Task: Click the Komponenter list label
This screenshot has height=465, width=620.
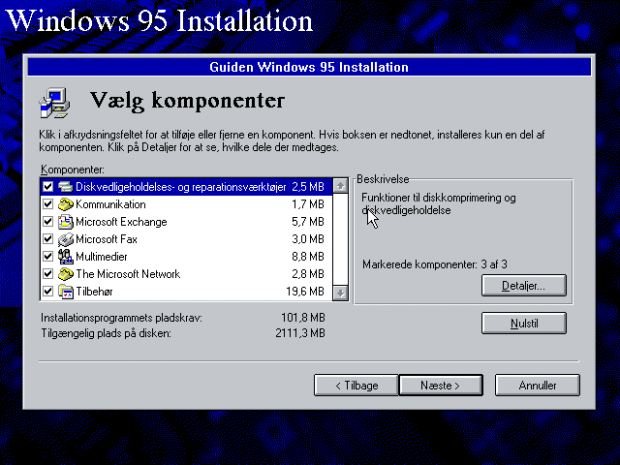Action: point(72,170)
